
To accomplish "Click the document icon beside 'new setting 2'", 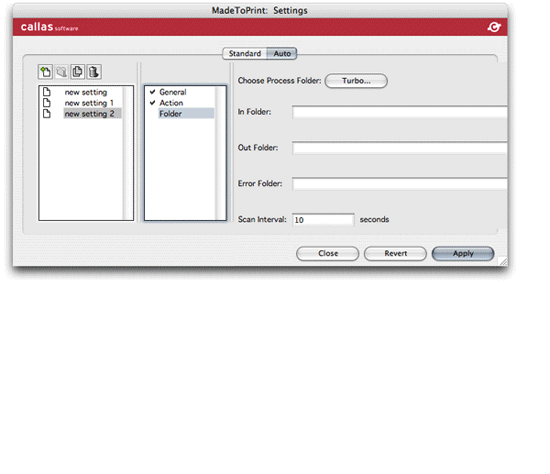I will (x=47, y=114).
